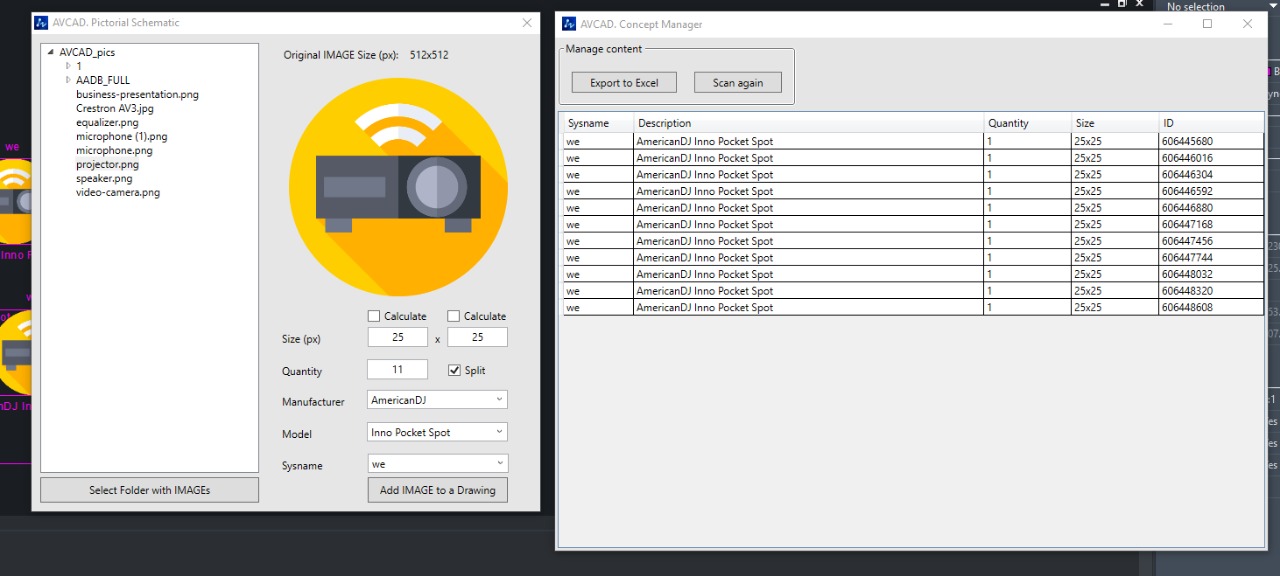Click the ID column header
Image resolution: width=1280 pixels, height=576 pixels.
click(1212, 123)
